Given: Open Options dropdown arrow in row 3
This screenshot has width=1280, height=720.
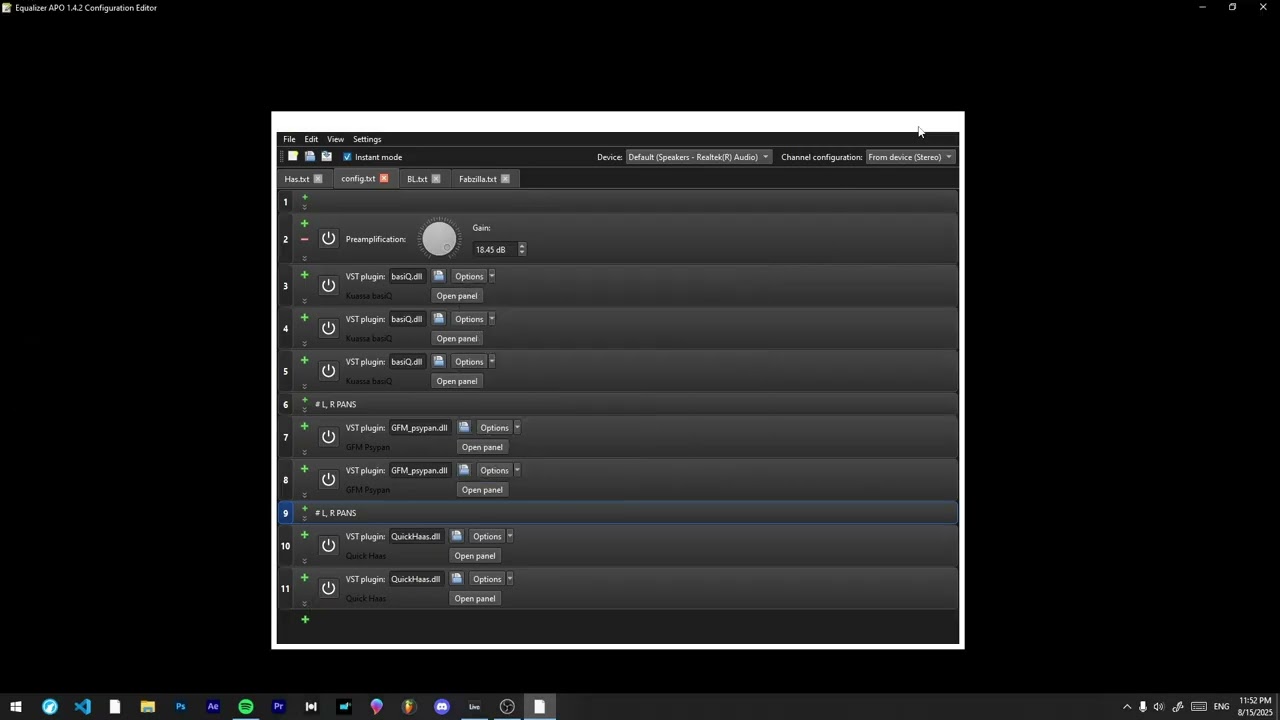Looking at the screenshot, I should (491, 277).
